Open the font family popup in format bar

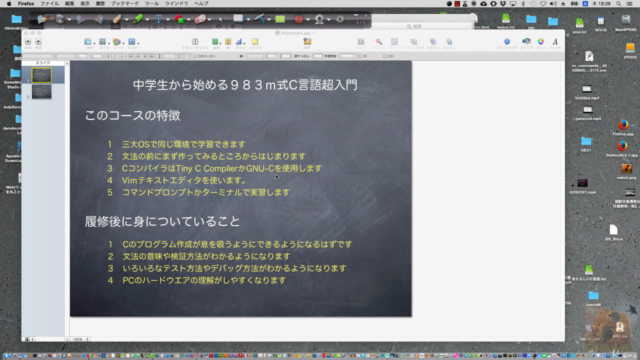click(38, 56)
